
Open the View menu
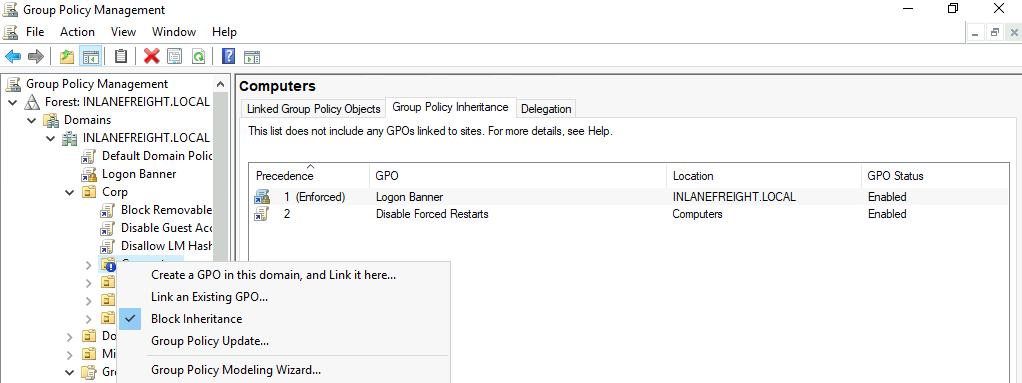point(123,32)
